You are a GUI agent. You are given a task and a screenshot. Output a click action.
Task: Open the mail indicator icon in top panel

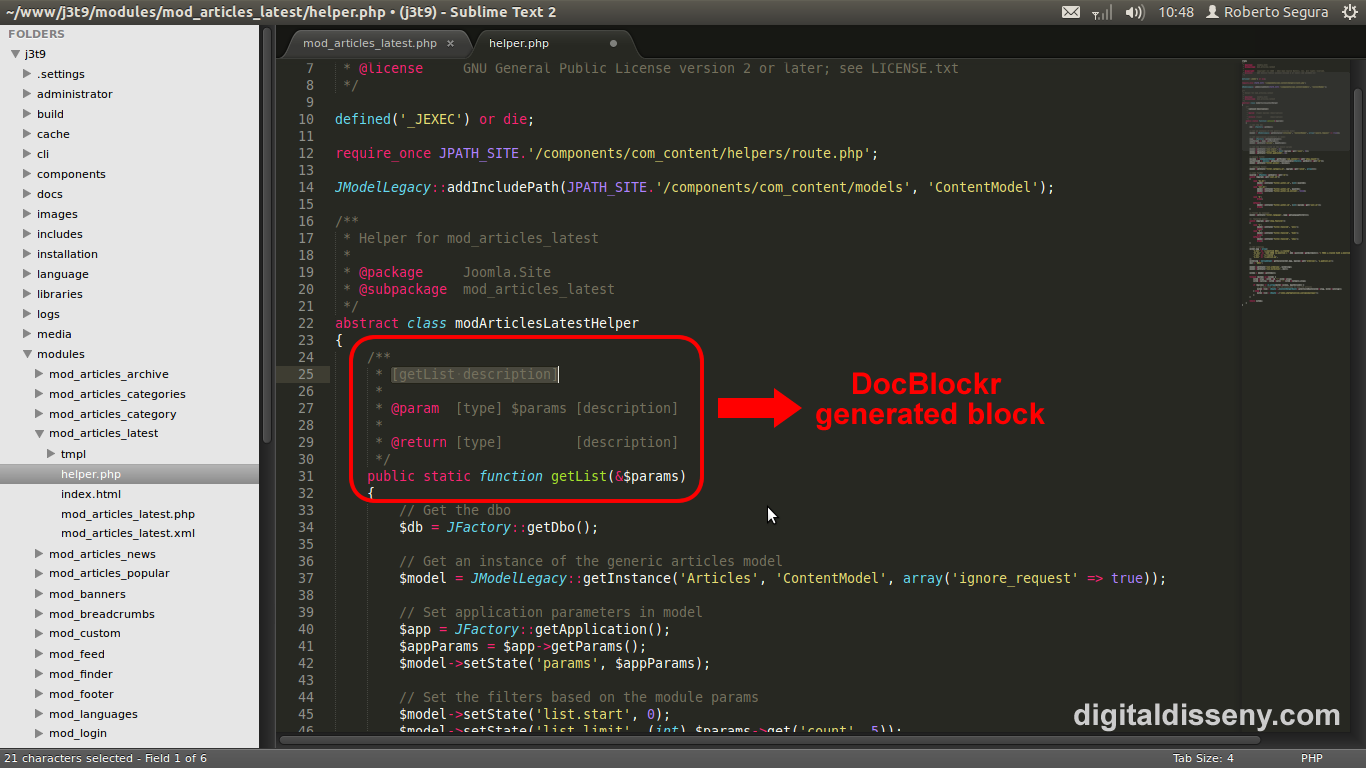click(1070, 12)
